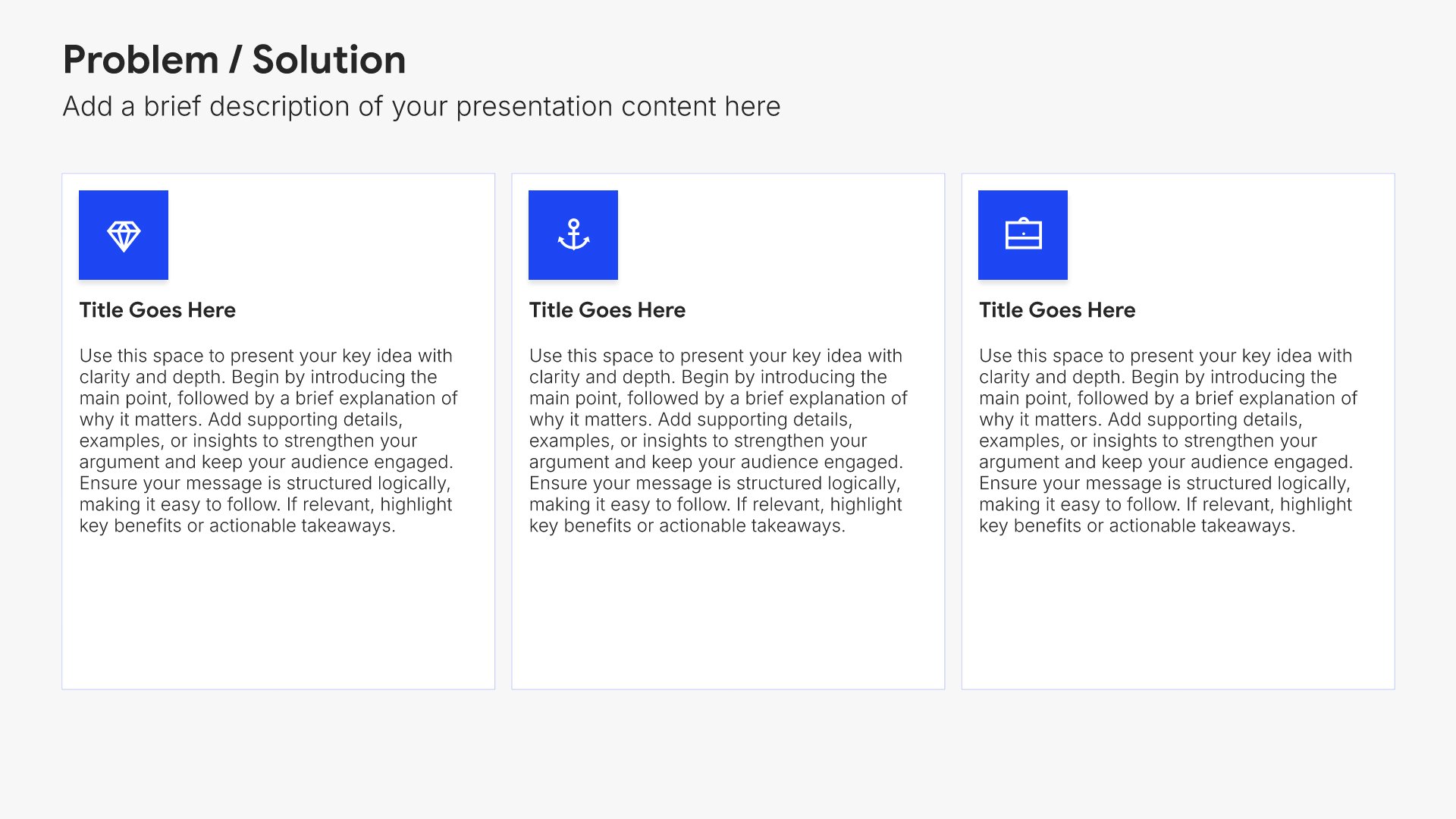Screen dimensions: 1456x819
Task: Select the Problem / Solution heading
Action: [x=234, y=60]
